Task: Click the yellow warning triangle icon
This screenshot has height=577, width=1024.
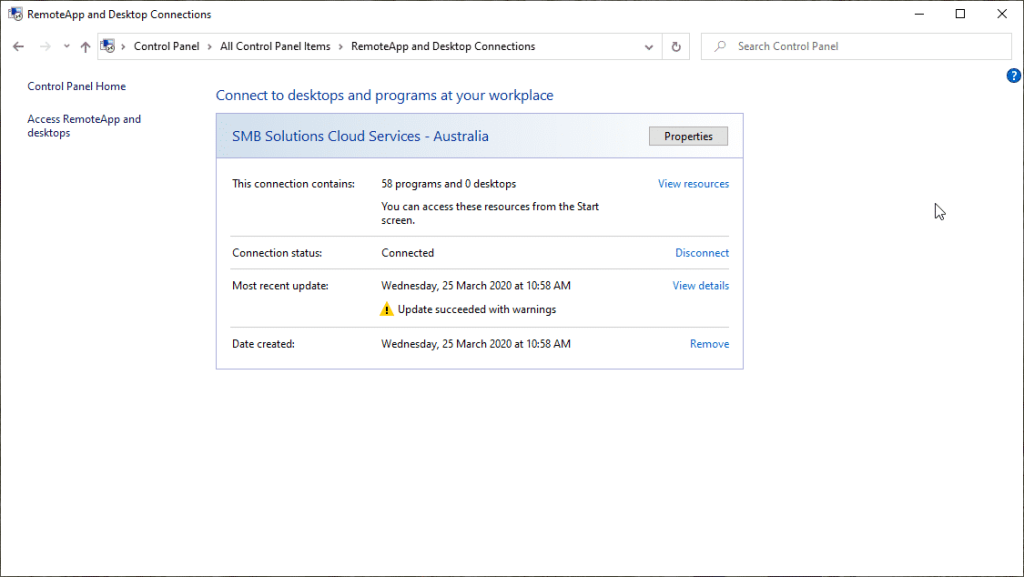Action: pyautogui.click(x=387, y=309)
